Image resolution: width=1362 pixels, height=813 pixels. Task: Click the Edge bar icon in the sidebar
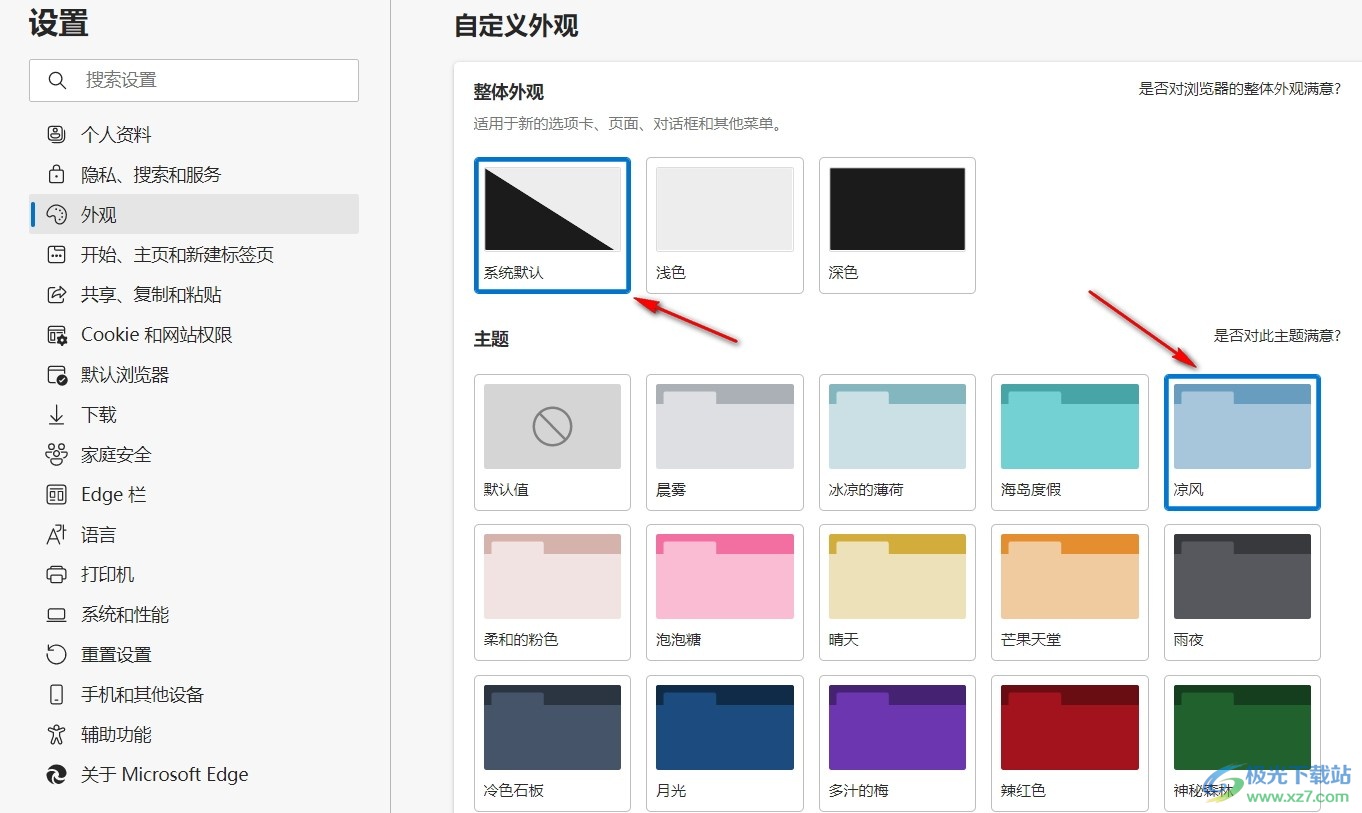[57, 494]
